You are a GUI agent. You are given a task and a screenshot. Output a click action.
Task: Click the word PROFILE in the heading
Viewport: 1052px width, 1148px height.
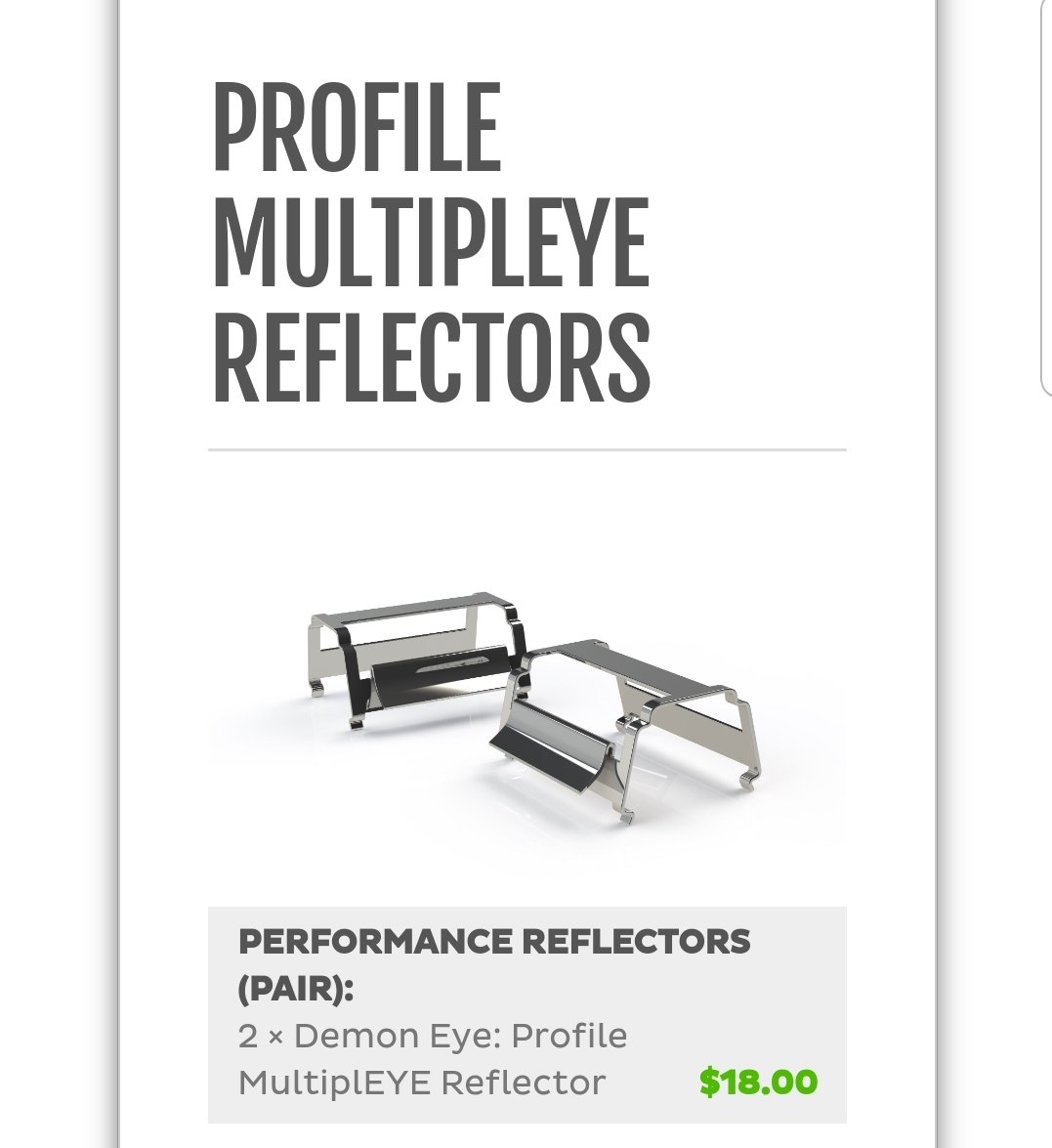point(358,127)
